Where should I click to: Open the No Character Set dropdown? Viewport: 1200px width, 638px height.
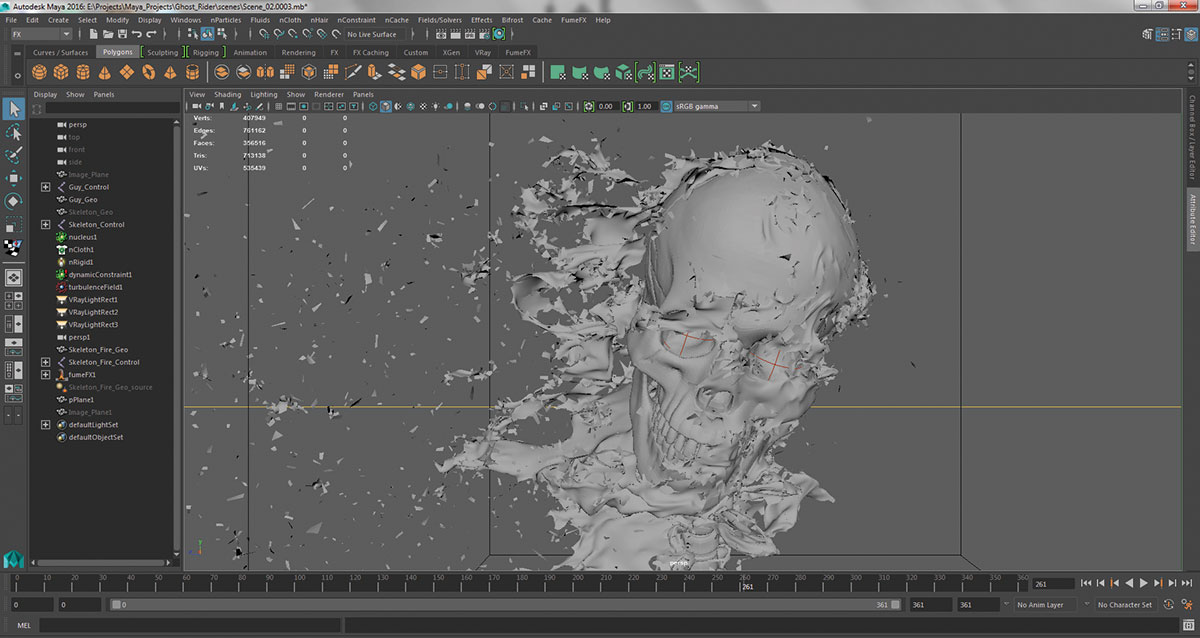point(1126,605)
